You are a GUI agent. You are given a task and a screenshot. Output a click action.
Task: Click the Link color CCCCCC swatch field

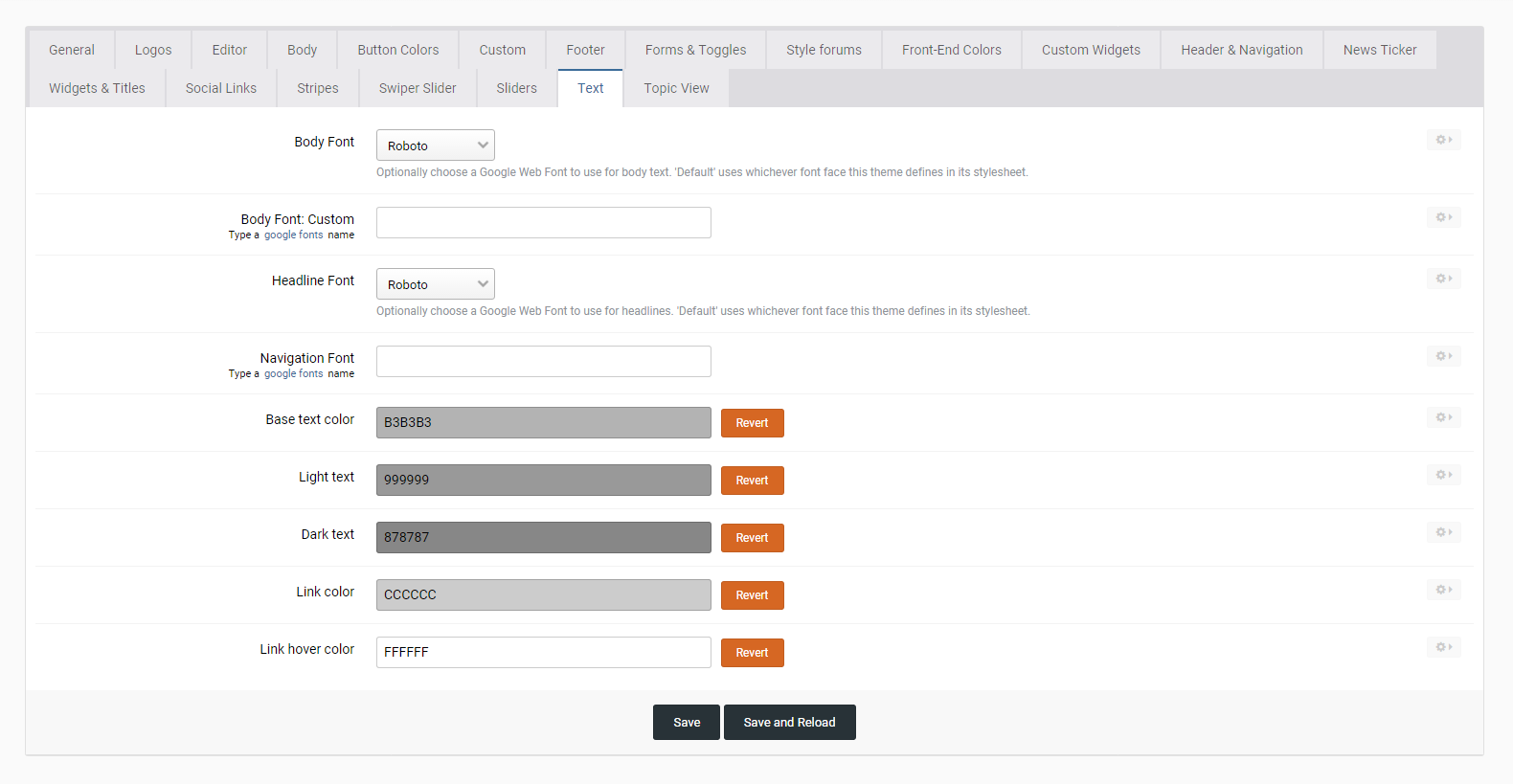click(x=543, y=594)
